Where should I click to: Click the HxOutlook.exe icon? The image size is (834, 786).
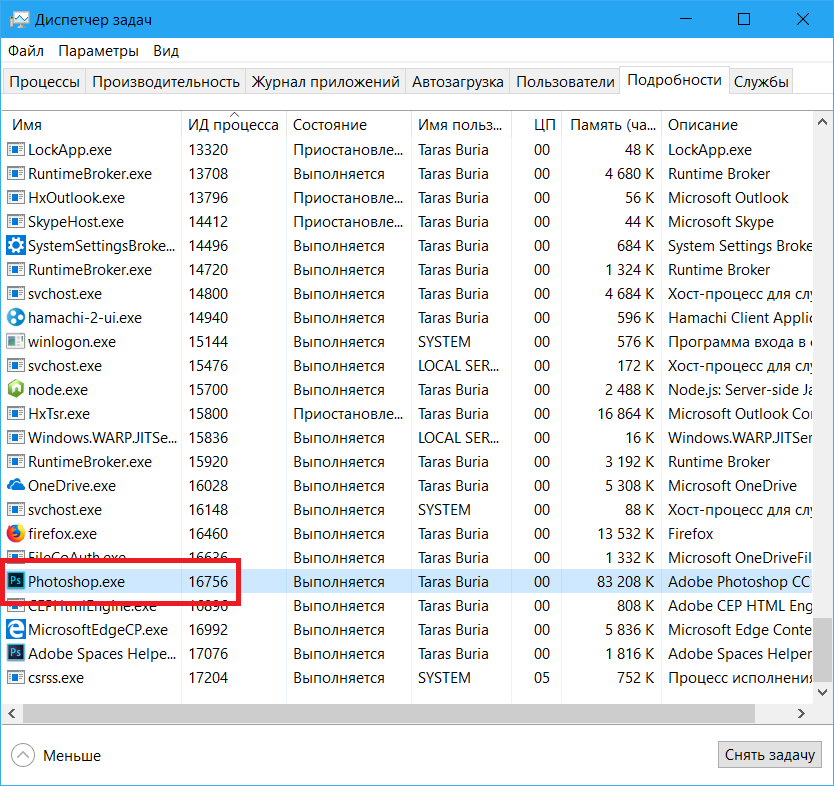click(16, 197)
